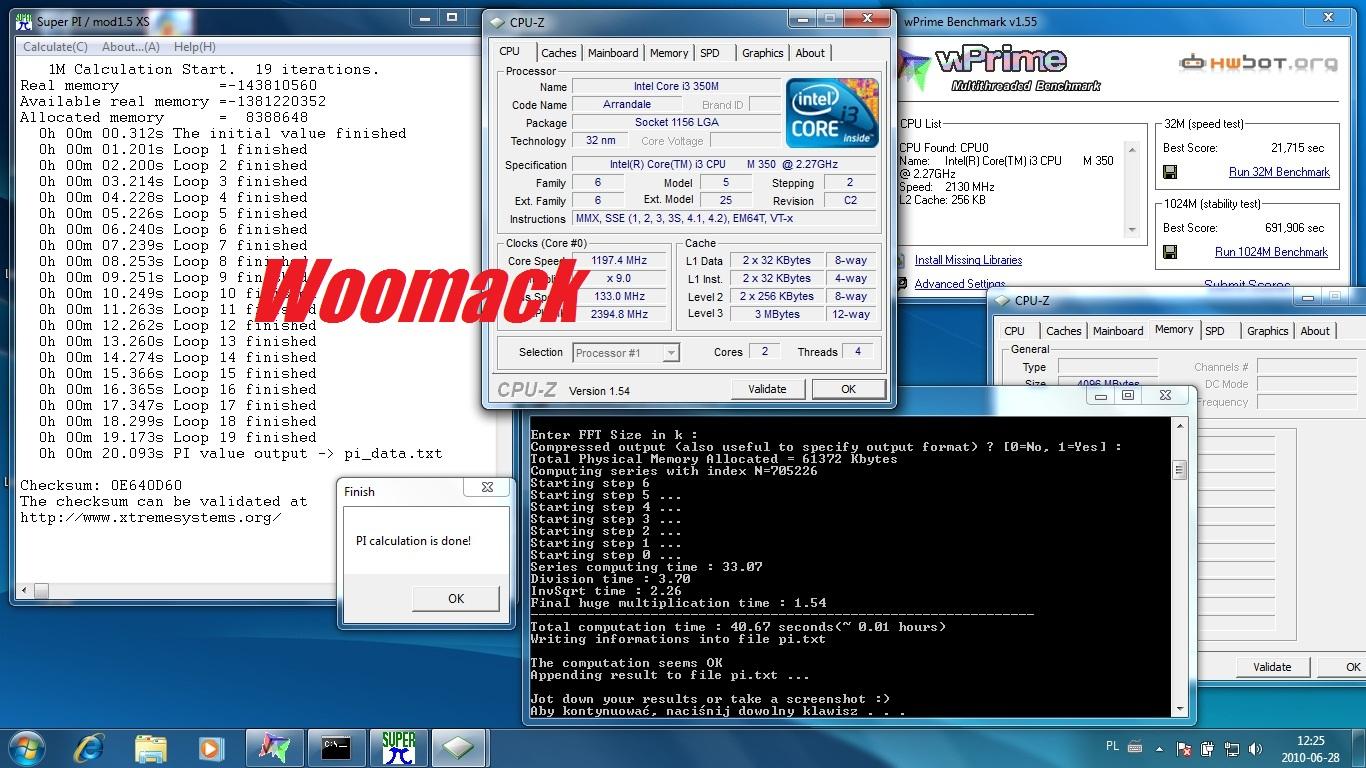
Task: Save the 32M score floppy icon
Action: (1171, 172)
